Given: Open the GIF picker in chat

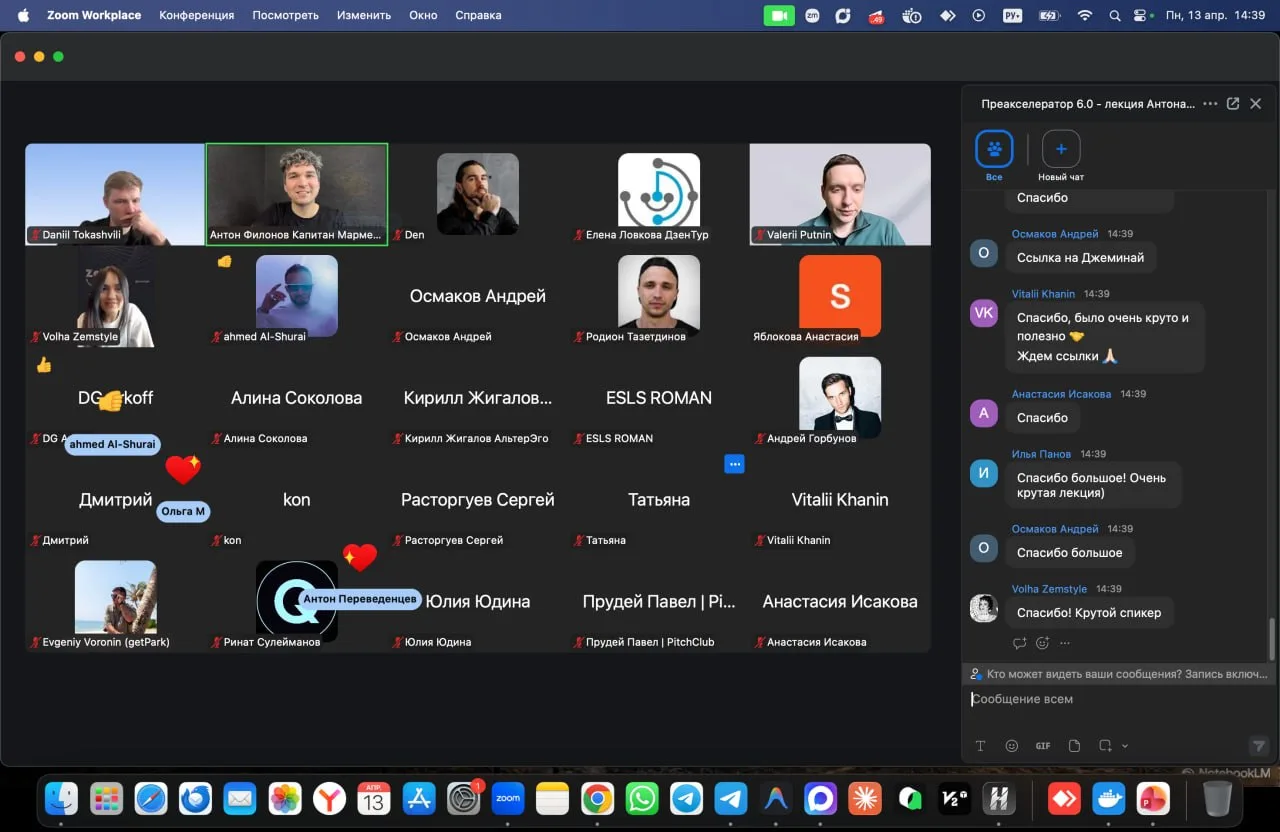Looking at the screenshot, I should point(1043,746).
